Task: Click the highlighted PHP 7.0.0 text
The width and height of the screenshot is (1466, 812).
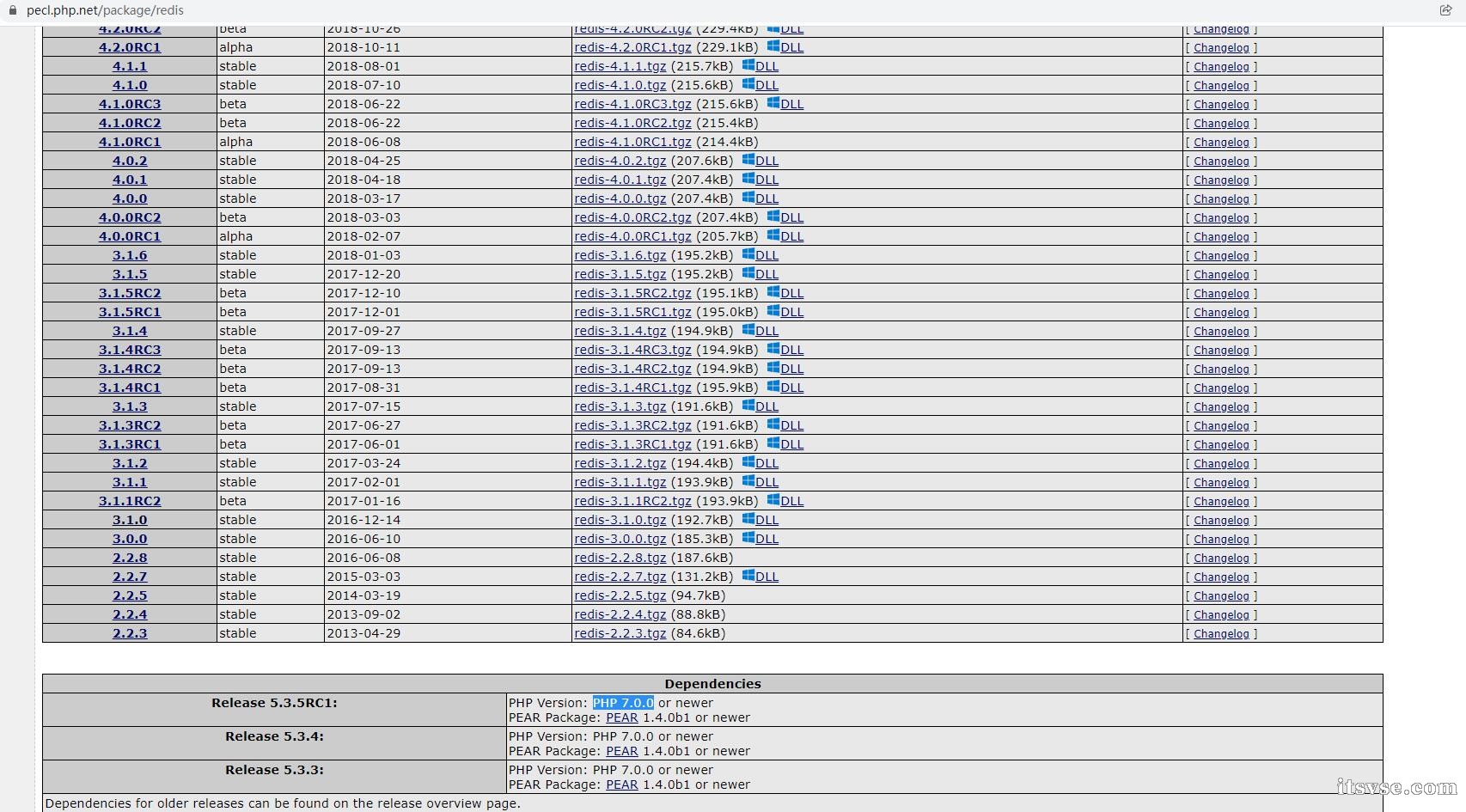Action: (x=623, y=703)
